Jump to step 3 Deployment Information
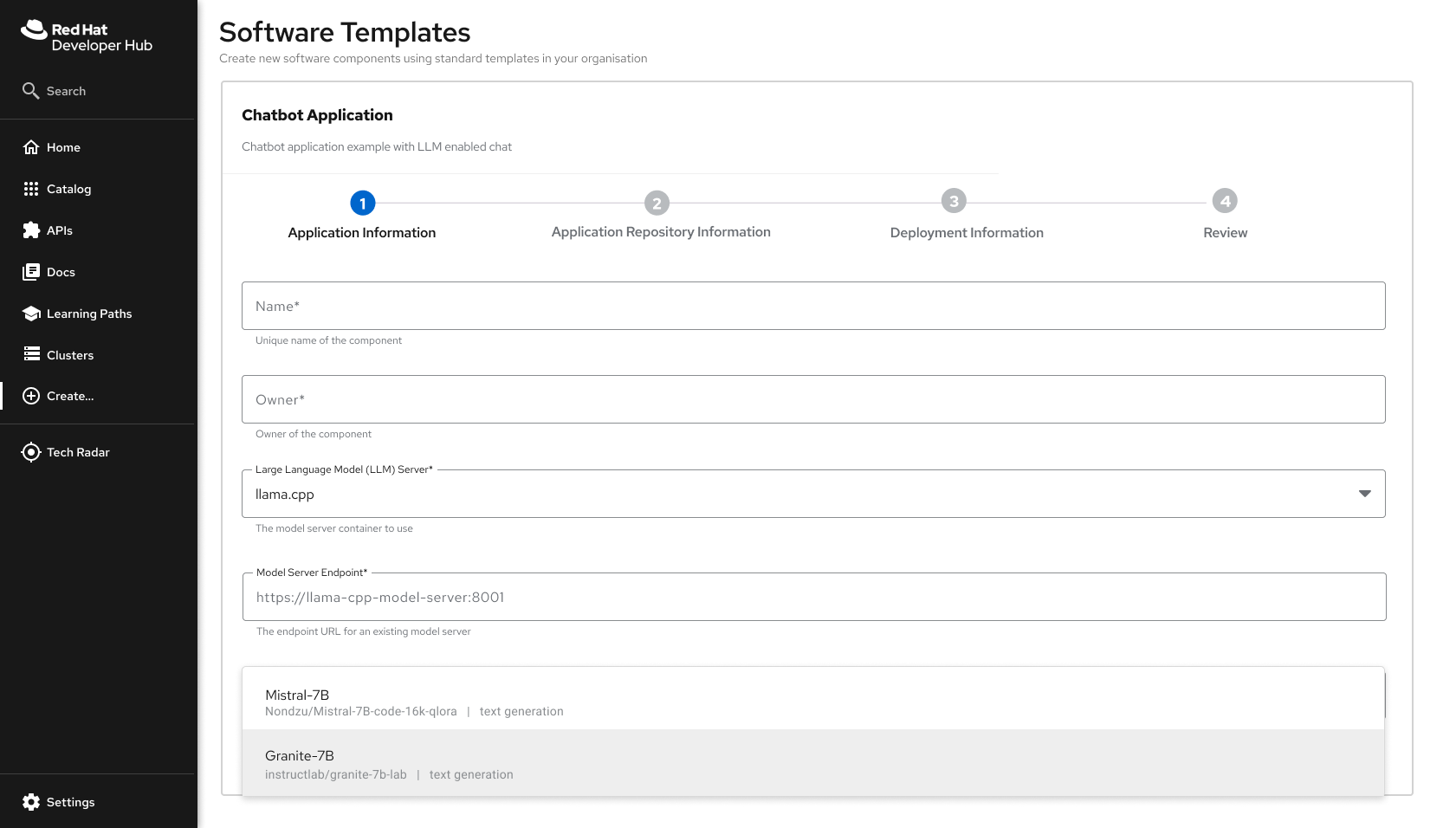 point(954,202)
